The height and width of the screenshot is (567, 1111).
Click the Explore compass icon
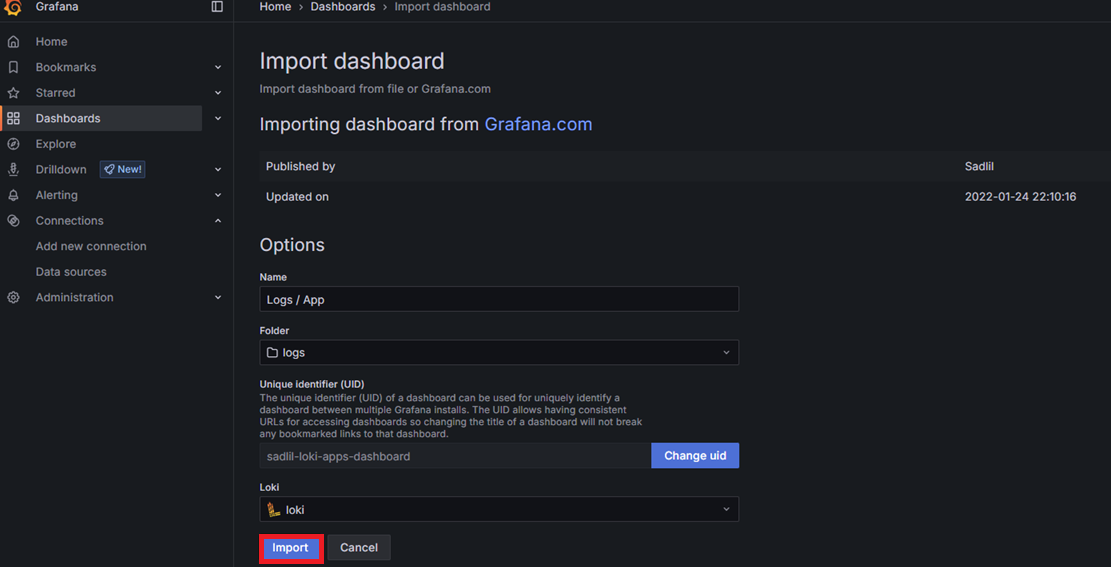point(13,144)
